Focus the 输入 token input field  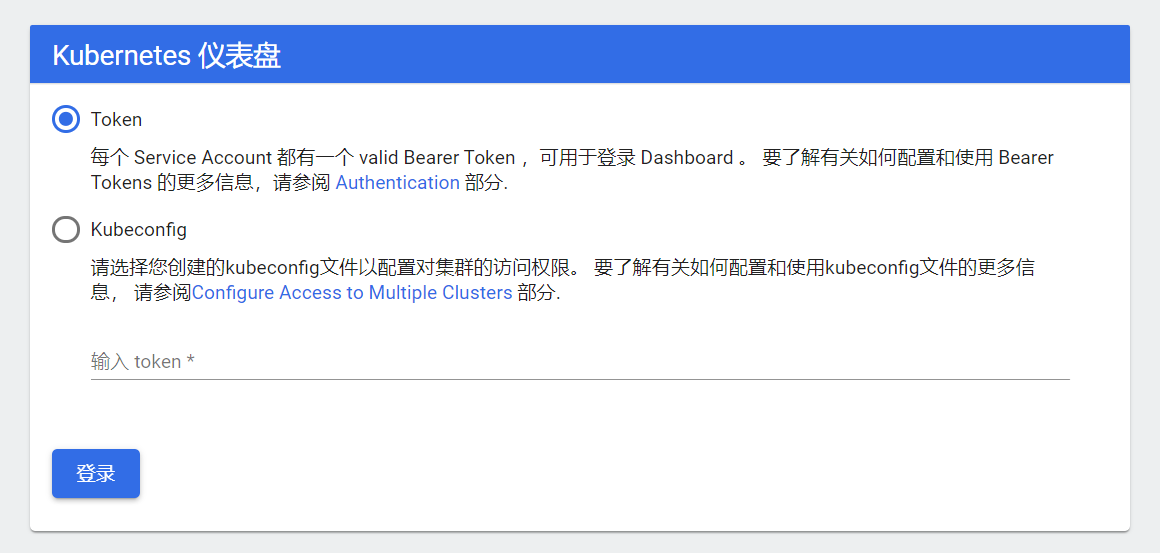coord(580,362)
